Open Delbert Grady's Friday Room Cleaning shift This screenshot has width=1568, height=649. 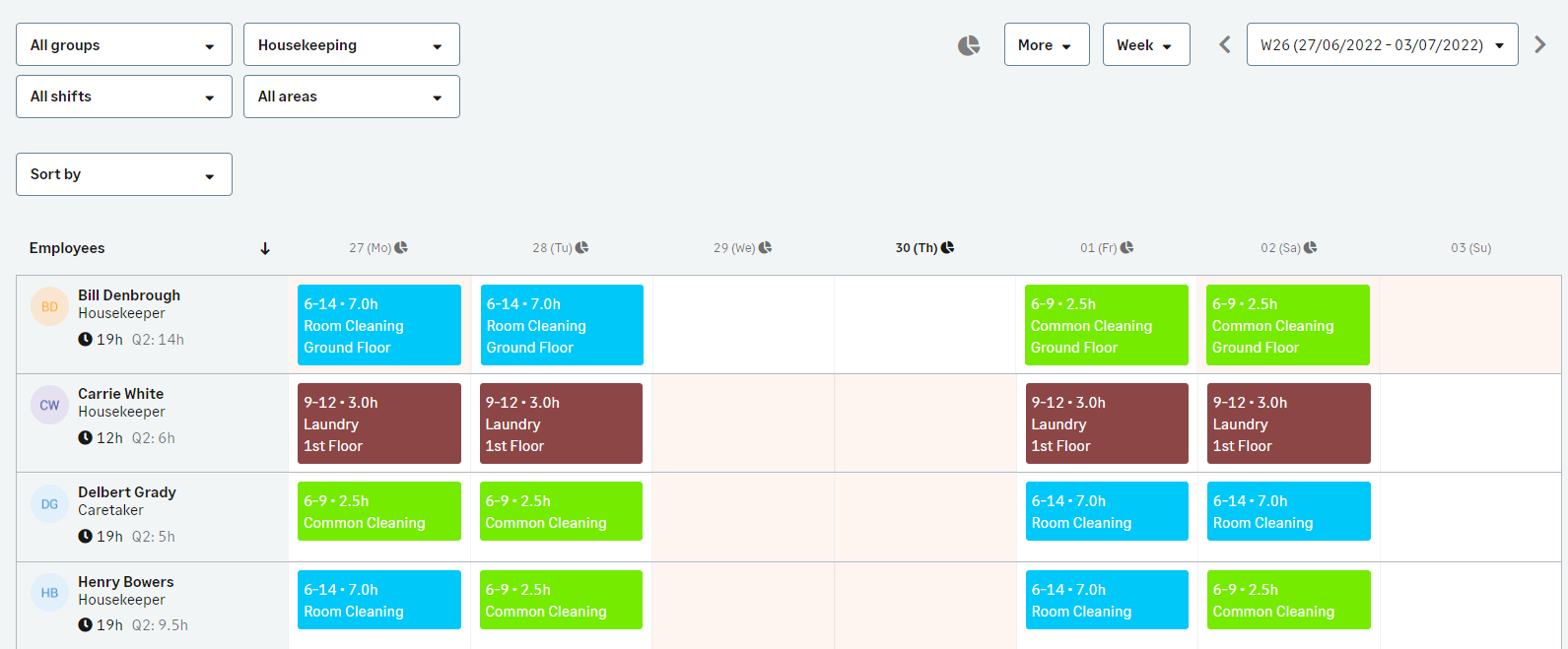click(x=1107, y=511)
